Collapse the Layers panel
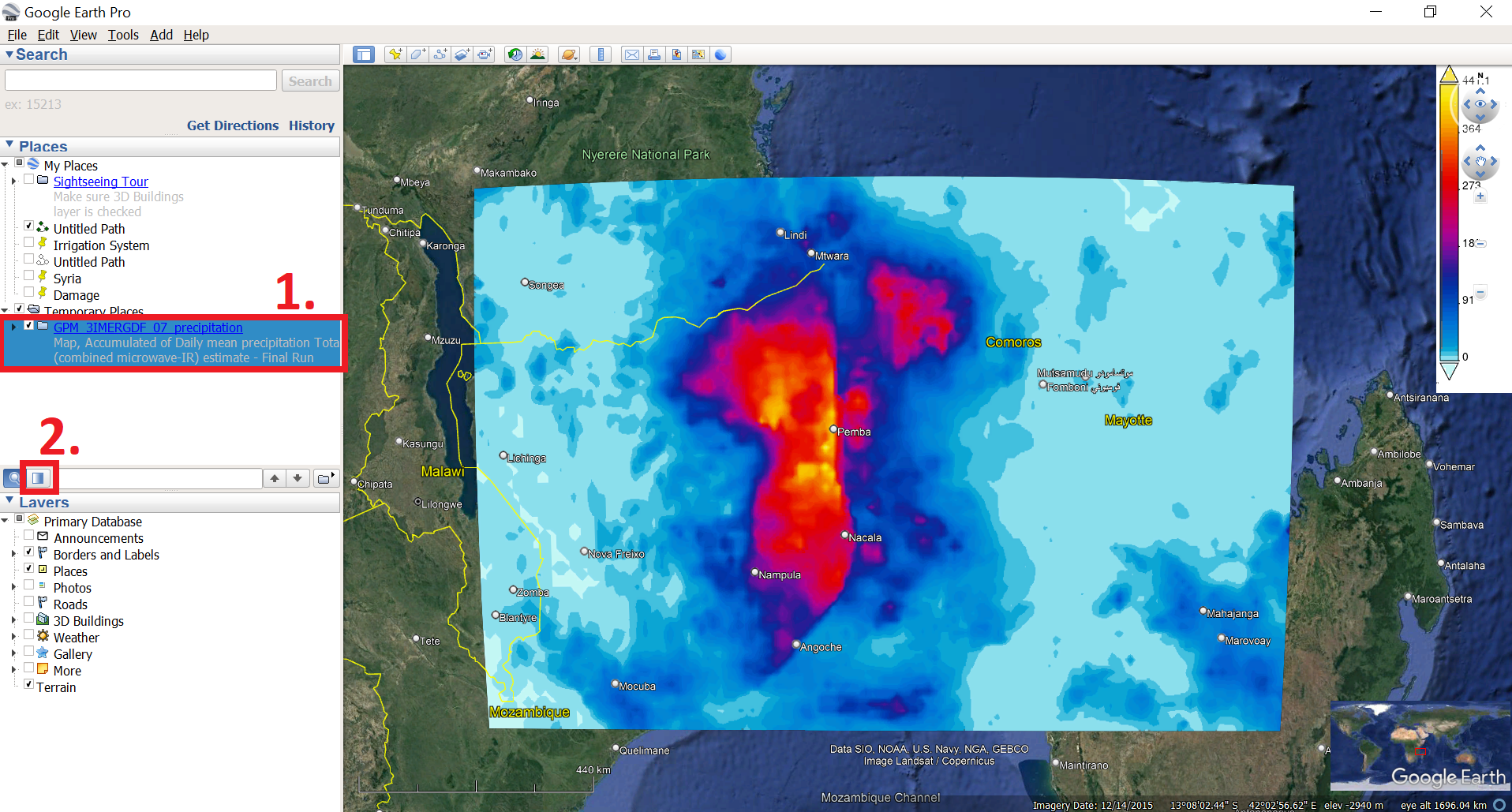Image resolution: width=1512 pixels, height=812 pixels. point(9,501)
